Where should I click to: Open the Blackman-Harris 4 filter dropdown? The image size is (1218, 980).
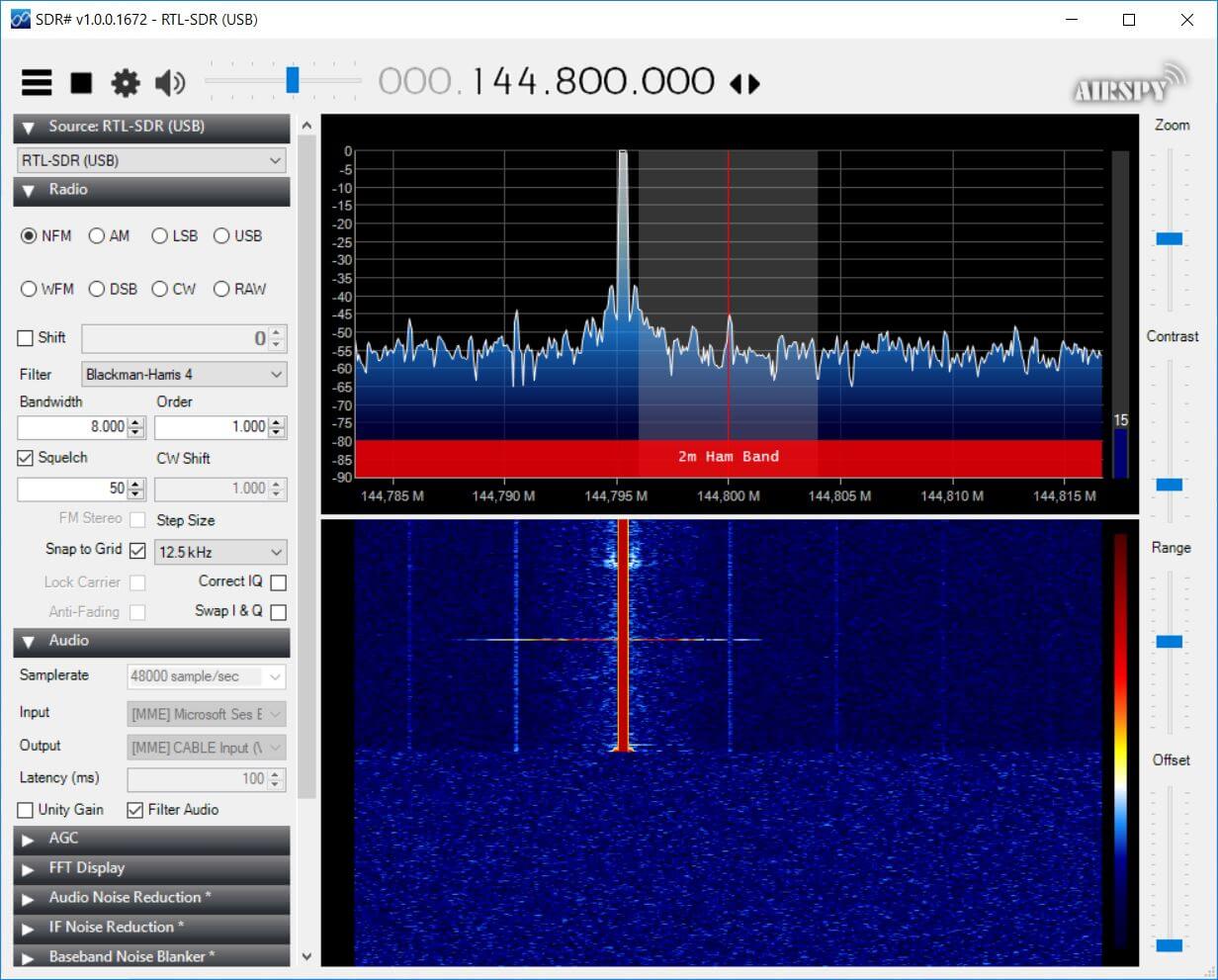tap(184, 374)
